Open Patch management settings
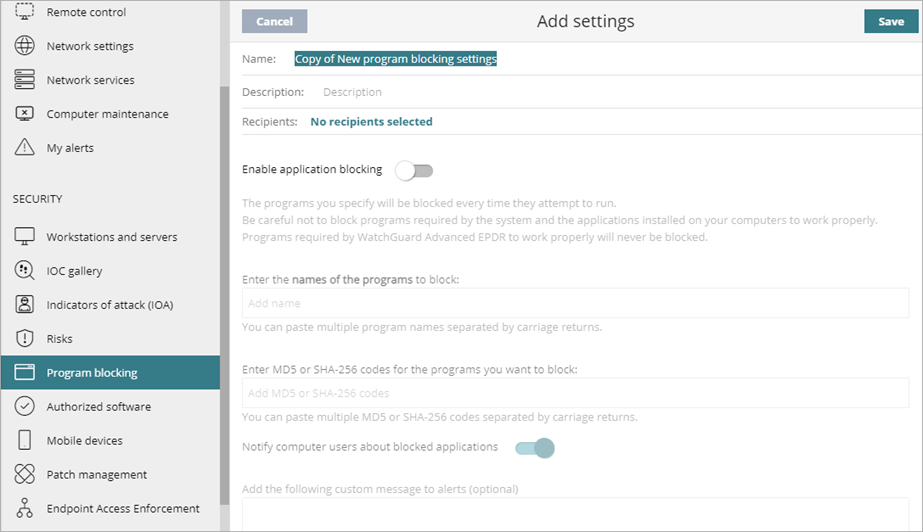Image resolution: width=923 pixels, height=532 pixels. coord(97,475)
